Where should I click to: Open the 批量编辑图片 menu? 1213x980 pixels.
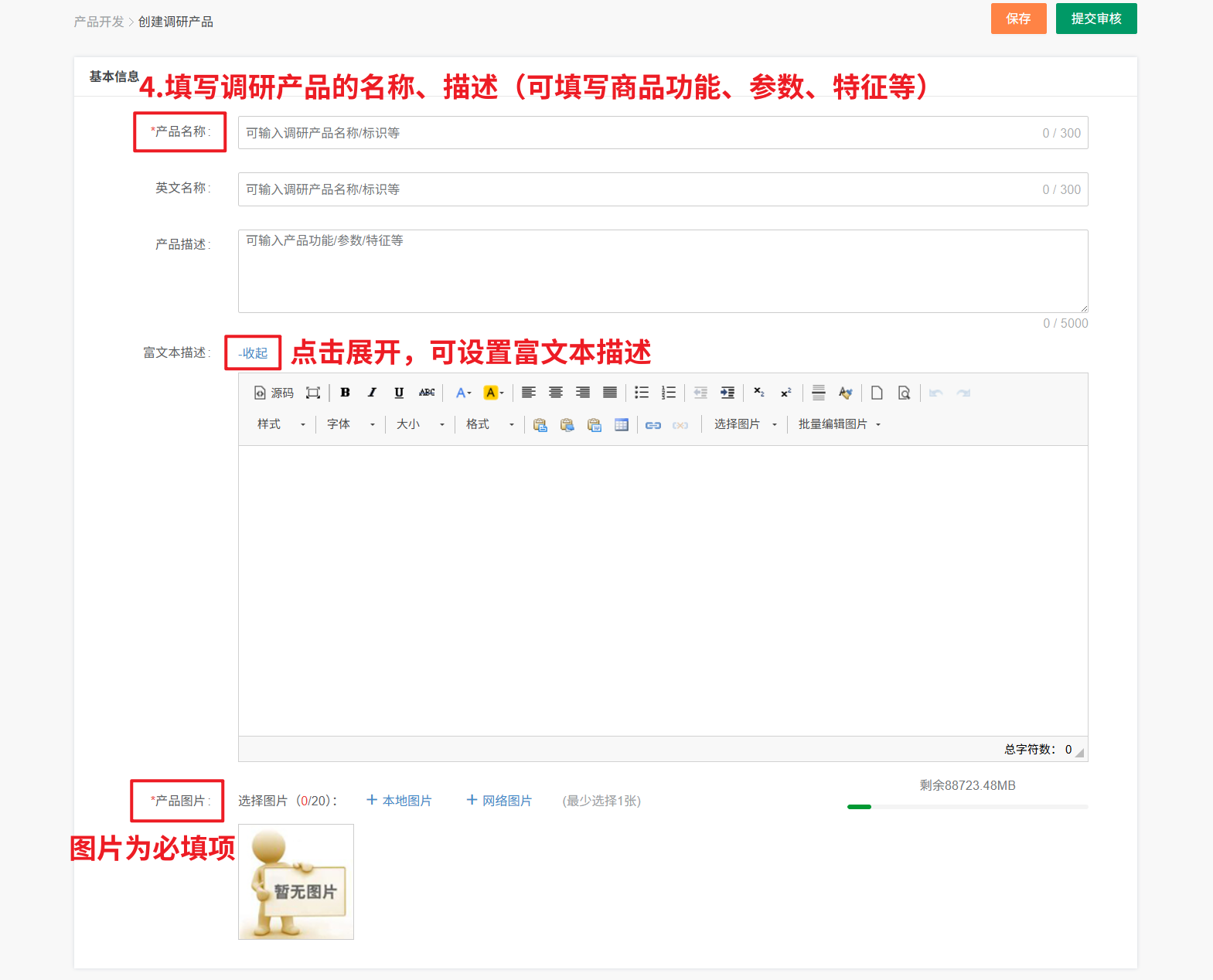(839, 424)
